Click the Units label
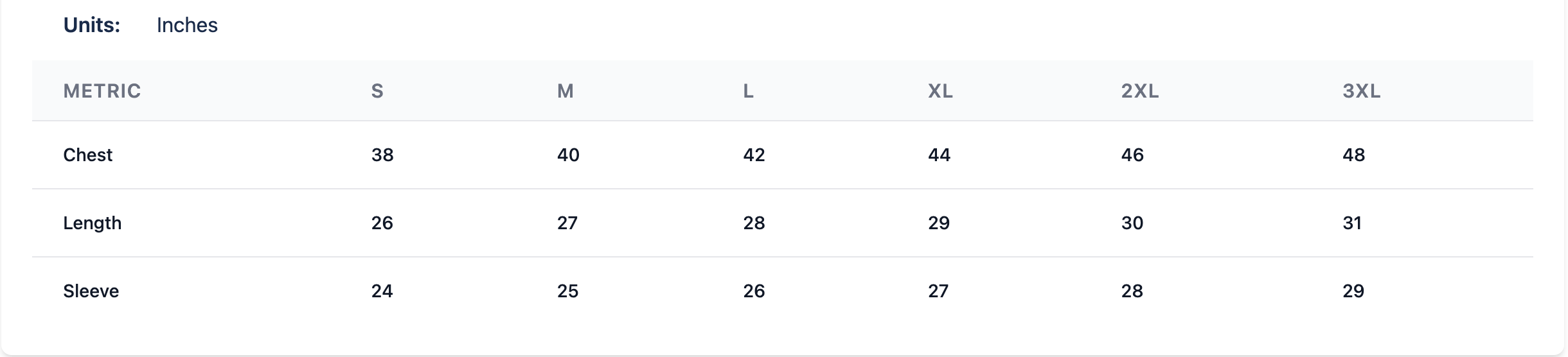Viewport: 1568px width, 357px height. (92, 26)
